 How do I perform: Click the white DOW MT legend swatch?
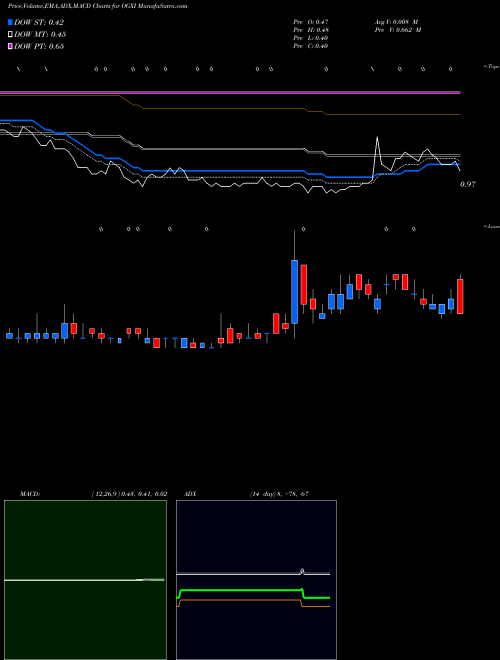tap(10, 34)
